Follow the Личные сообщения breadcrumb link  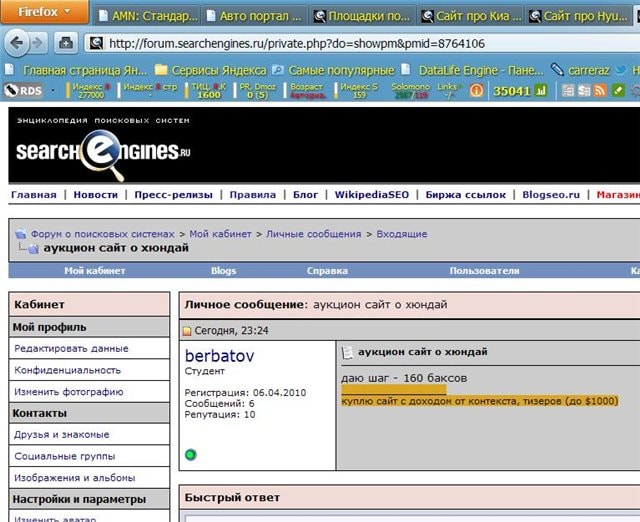314,234
